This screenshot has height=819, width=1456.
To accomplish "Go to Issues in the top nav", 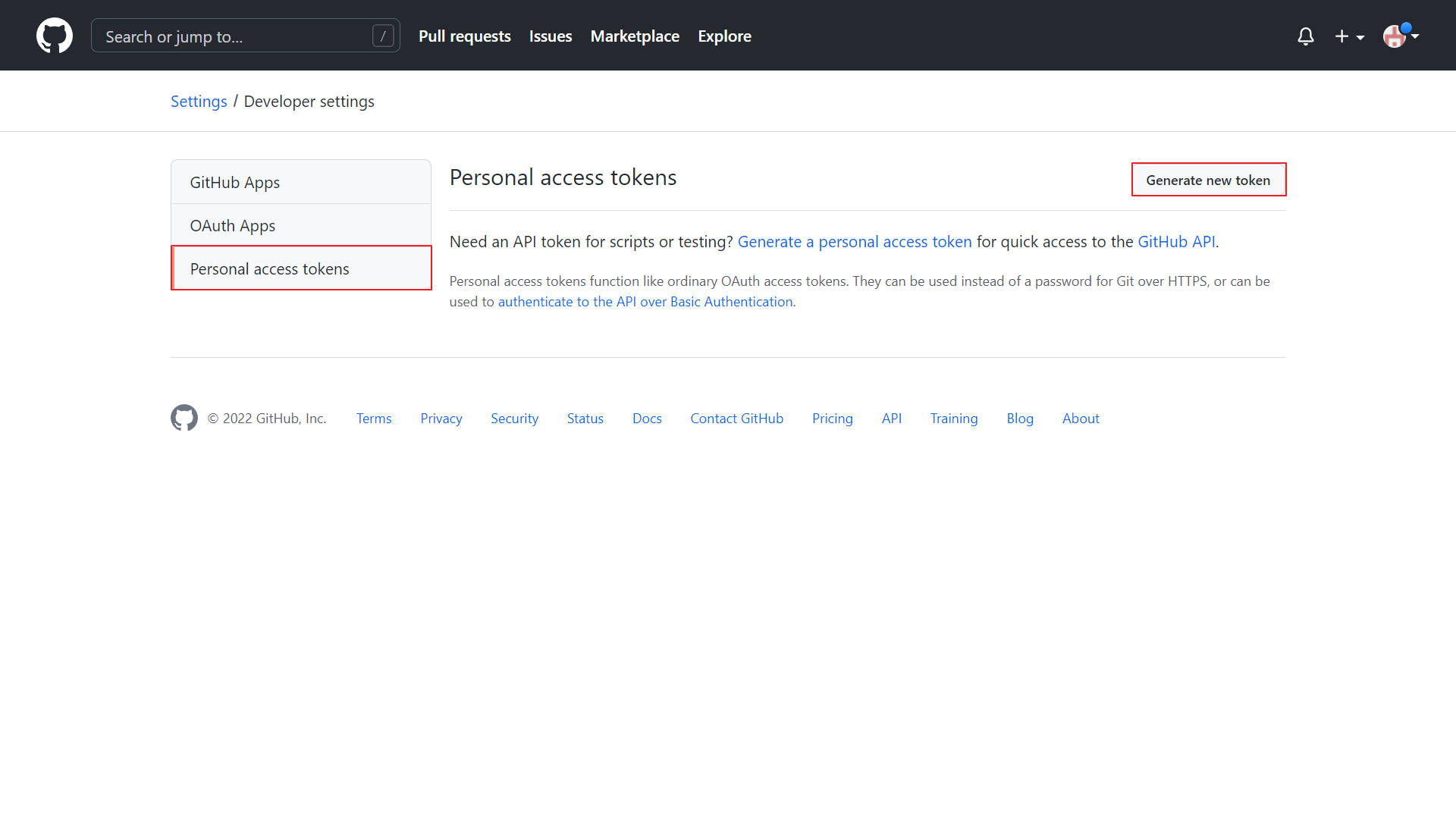I will coord(551,36).
